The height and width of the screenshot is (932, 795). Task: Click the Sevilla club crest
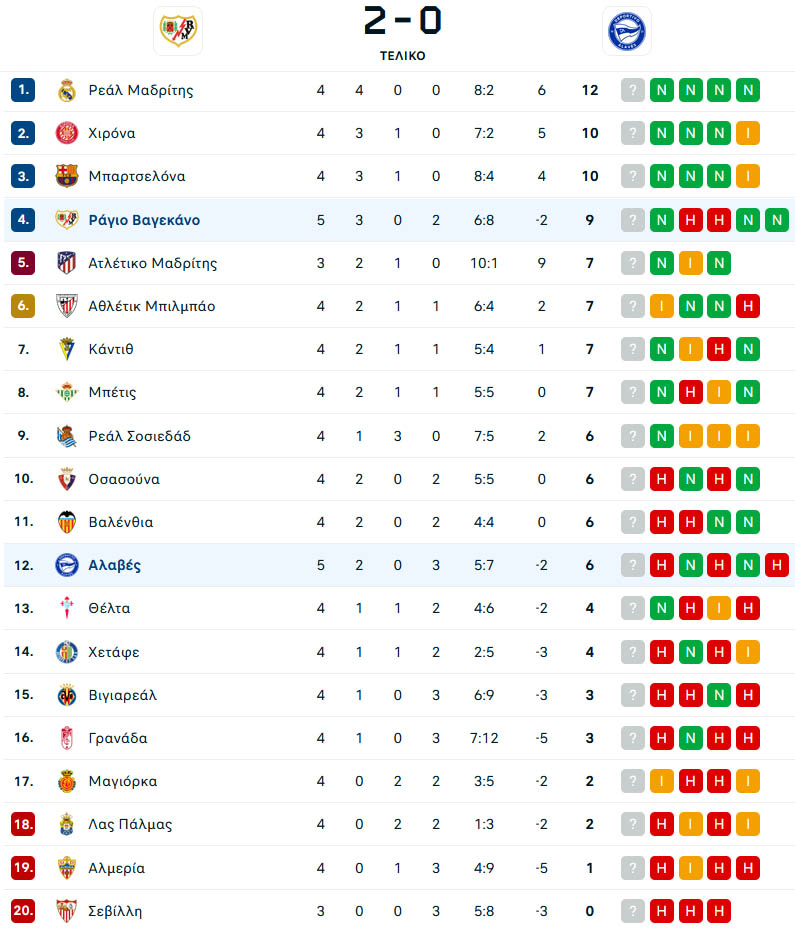click(67, 911)
